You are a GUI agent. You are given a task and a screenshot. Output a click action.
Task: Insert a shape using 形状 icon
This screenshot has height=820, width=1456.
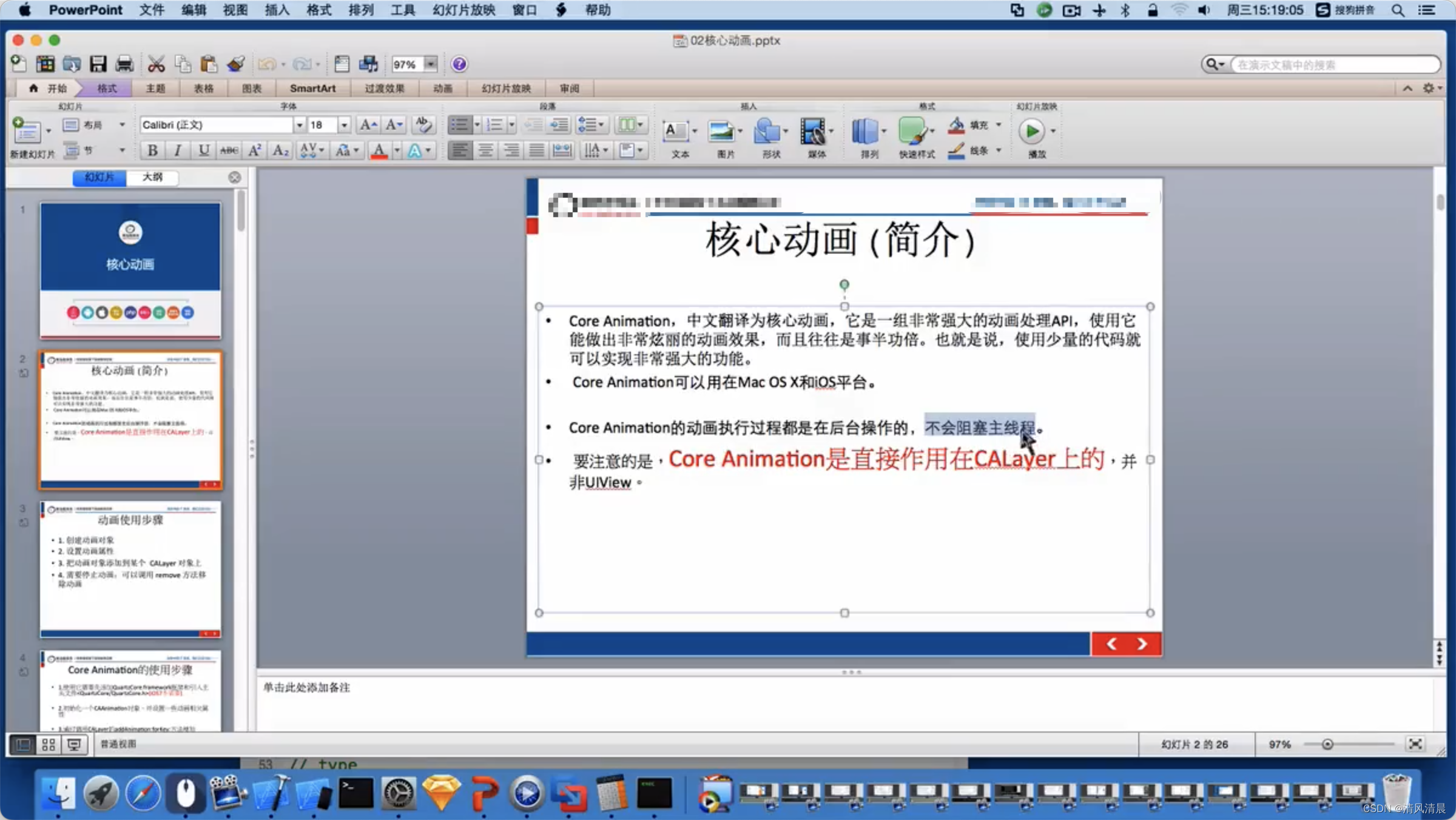point(767,132)
